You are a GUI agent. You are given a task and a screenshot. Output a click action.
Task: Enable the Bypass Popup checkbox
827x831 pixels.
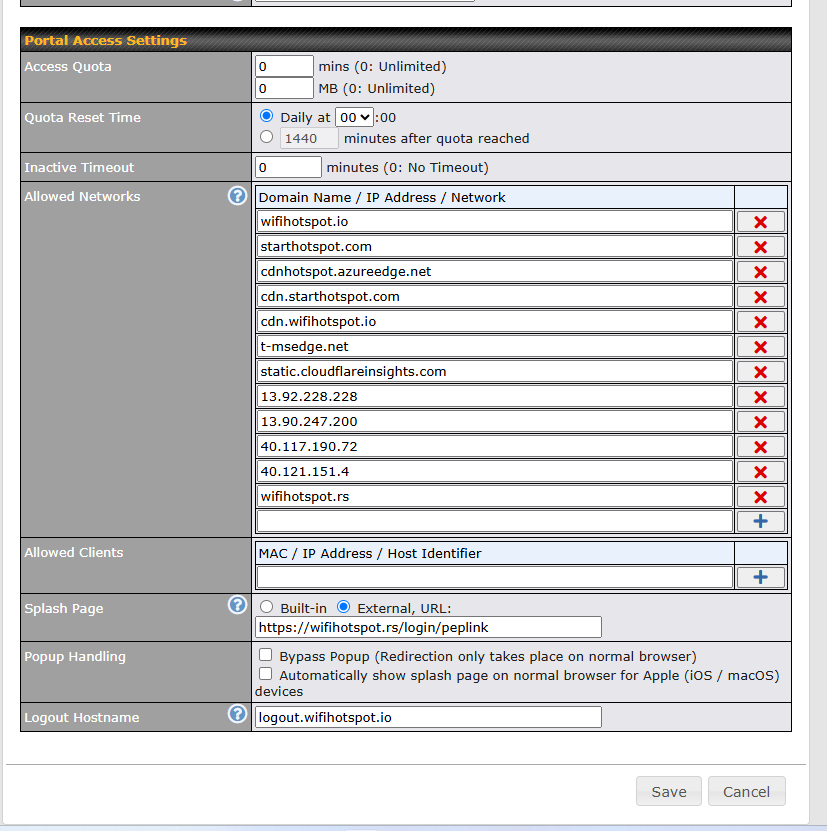[266, 655]
